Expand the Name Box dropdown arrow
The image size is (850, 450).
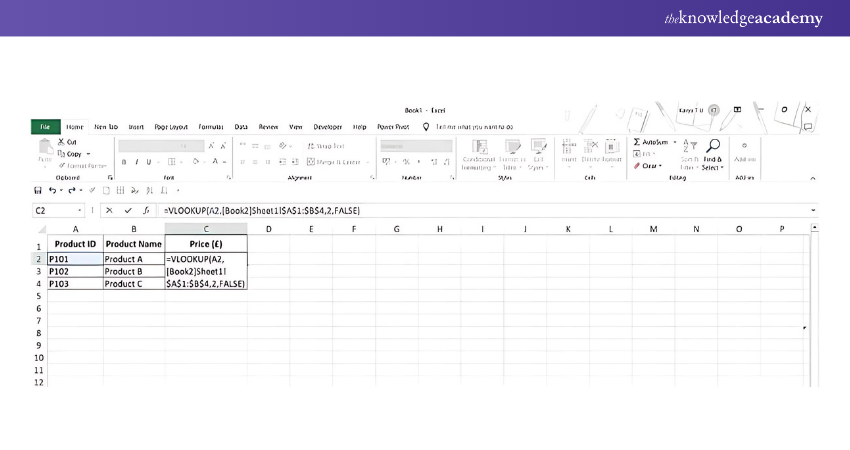[80, 211]
